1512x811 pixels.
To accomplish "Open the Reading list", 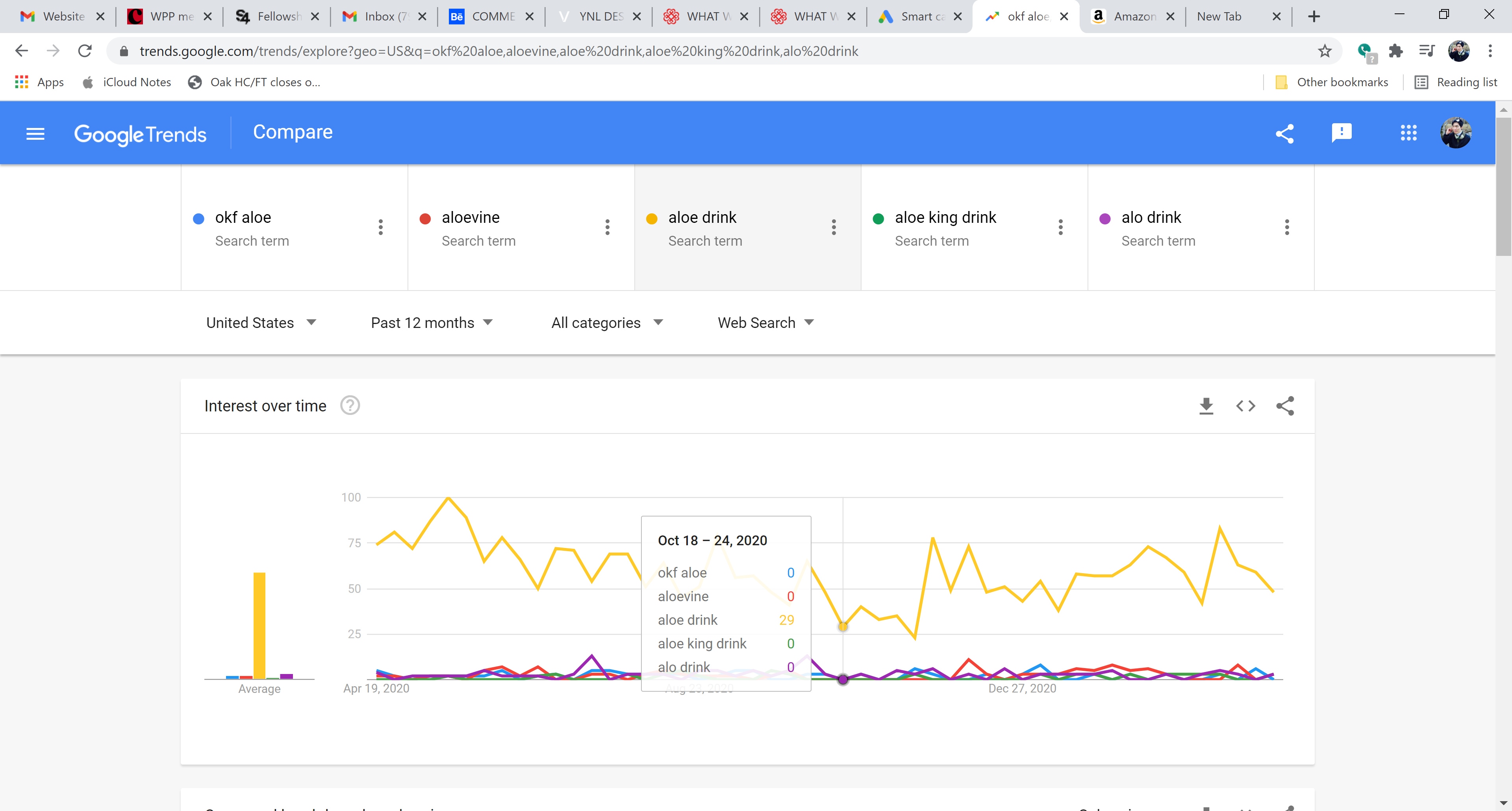I will [x=1456, y=82].
